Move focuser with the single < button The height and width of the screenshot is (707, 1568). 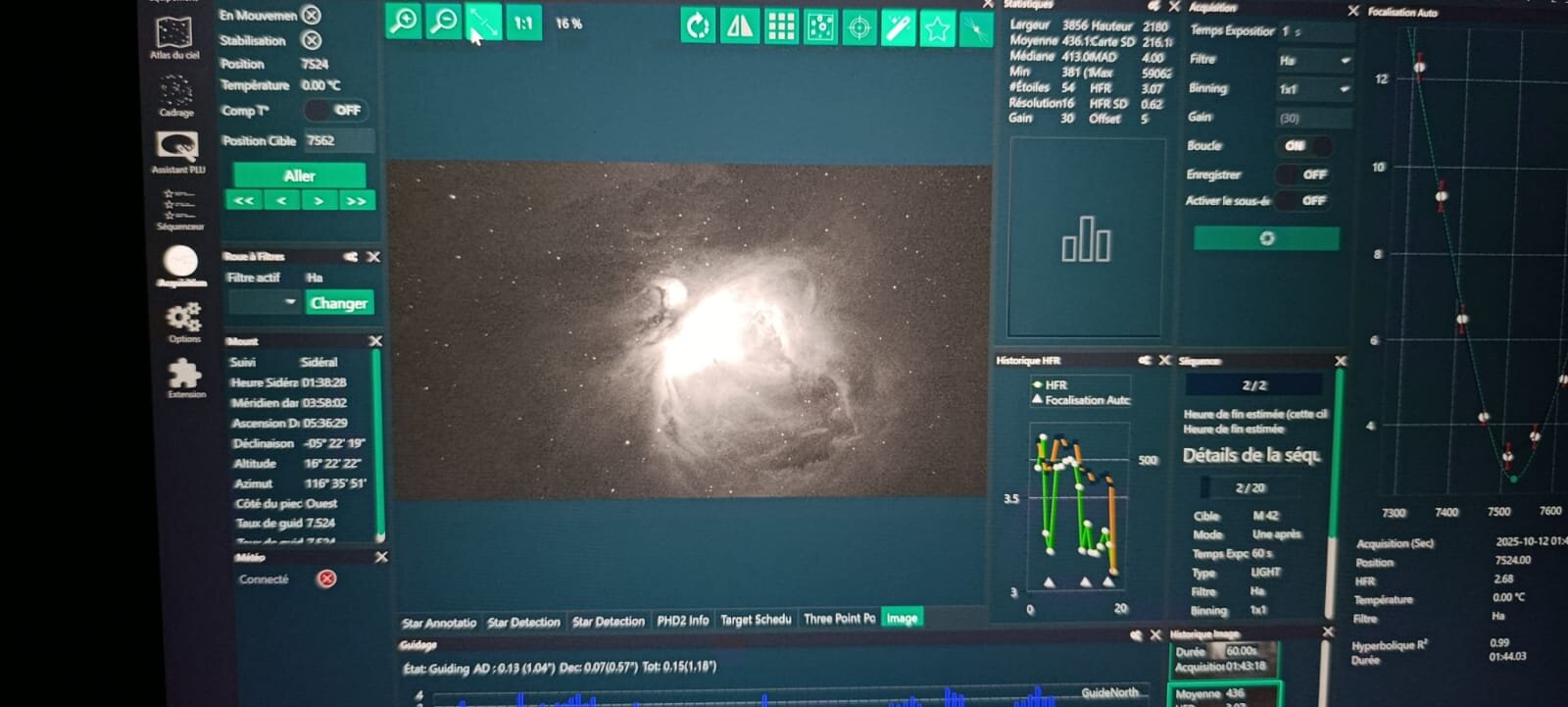[281, 200]
